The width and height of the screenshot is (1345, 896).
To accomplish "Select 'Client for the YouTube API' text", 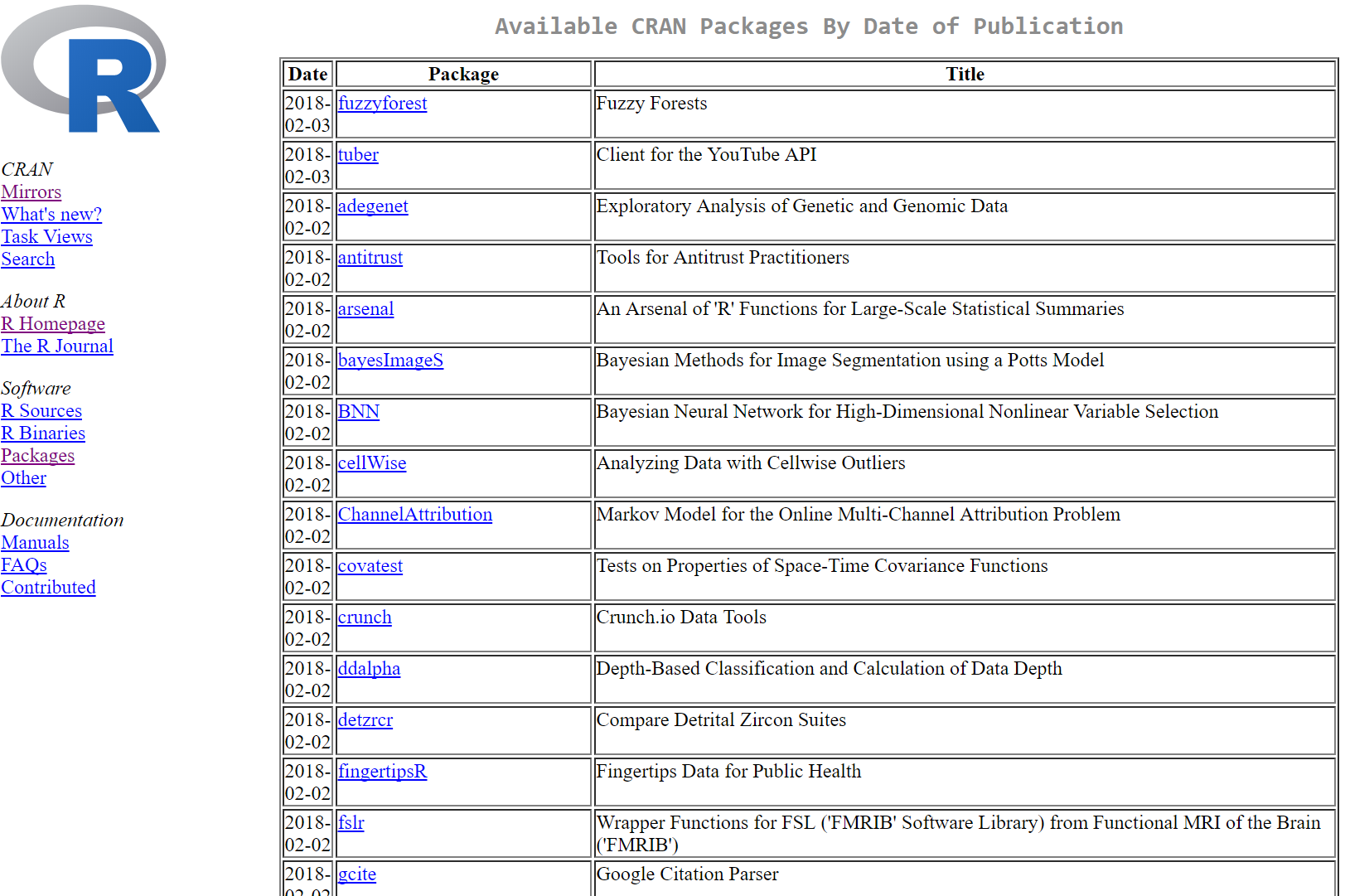I will (706, 155).
